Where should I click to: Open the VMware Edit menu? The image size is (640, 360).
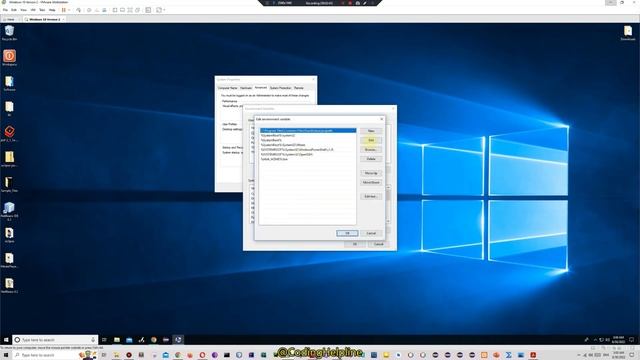click(x=14, y=10)
